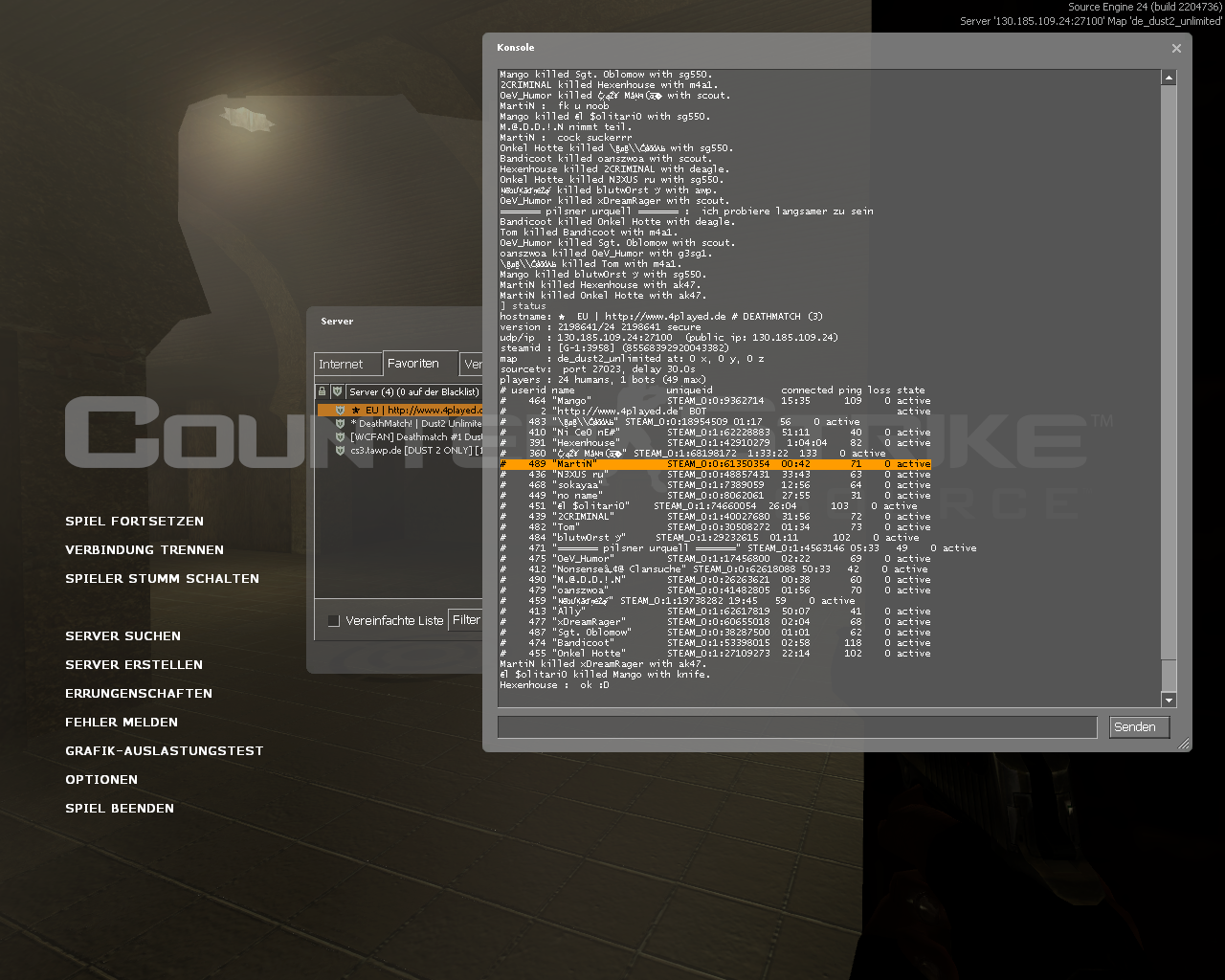
Task: Close the Konsole window
Action: click(x=1176, y=48)
